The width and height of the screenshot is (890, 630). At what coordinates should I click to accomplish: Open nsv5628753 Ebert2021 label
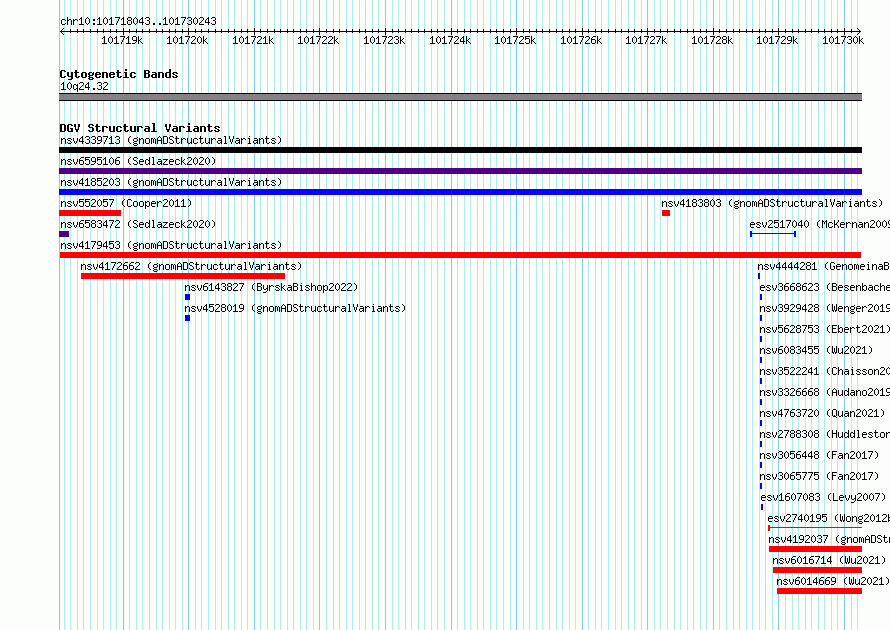tap(825, 329)
